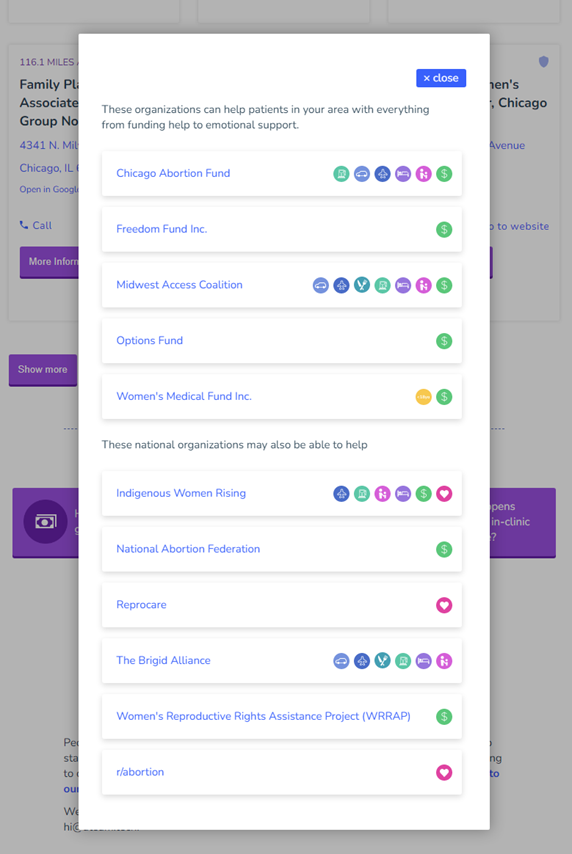This screenshot has width=572, height=854.
Task: Open the Midwest Access Coalition link
Action: tap(179, 285)
